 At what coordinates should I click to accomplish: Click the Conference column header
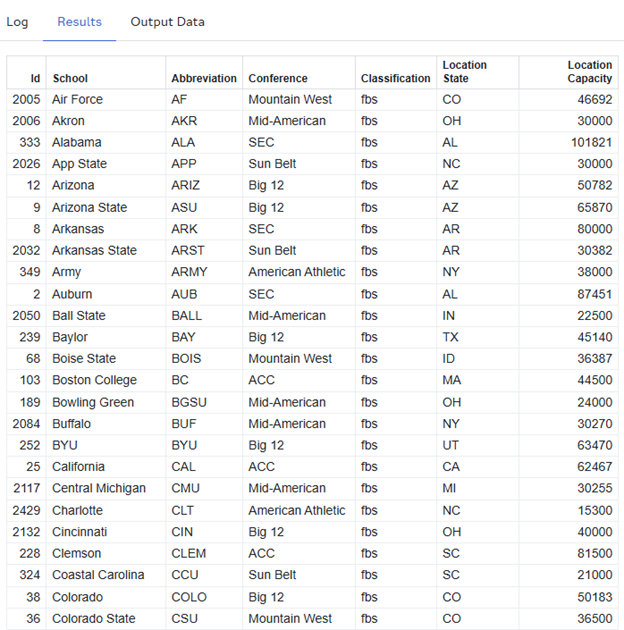[278, 78]
